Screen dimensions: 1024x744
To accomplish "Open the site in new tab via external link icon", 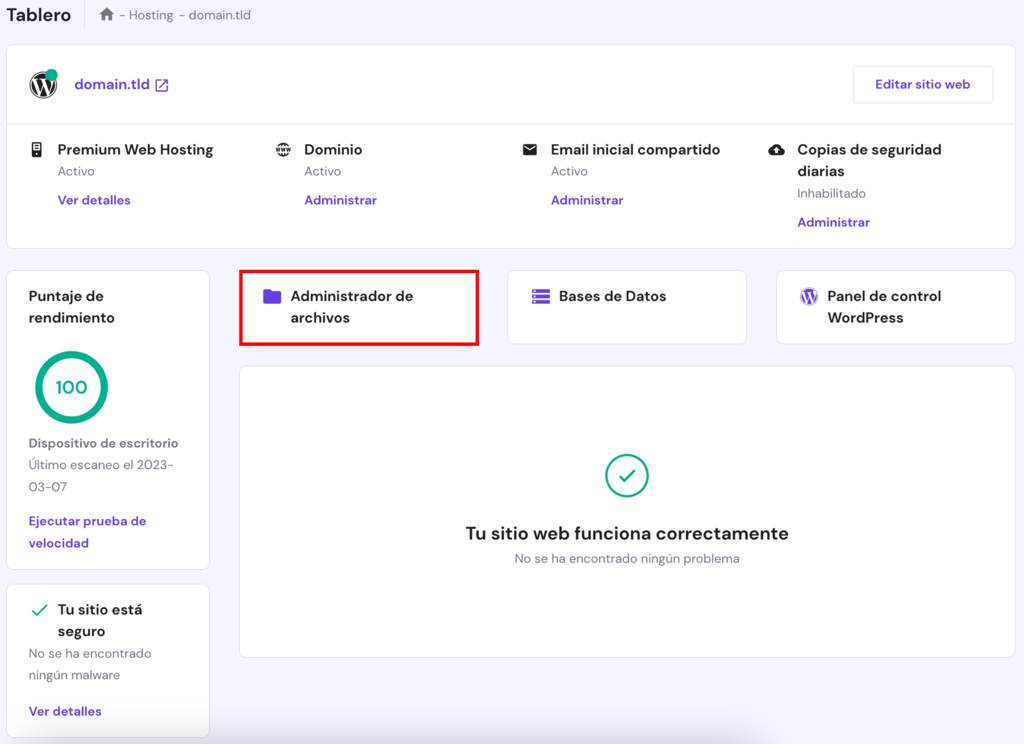I will point(163,84).
